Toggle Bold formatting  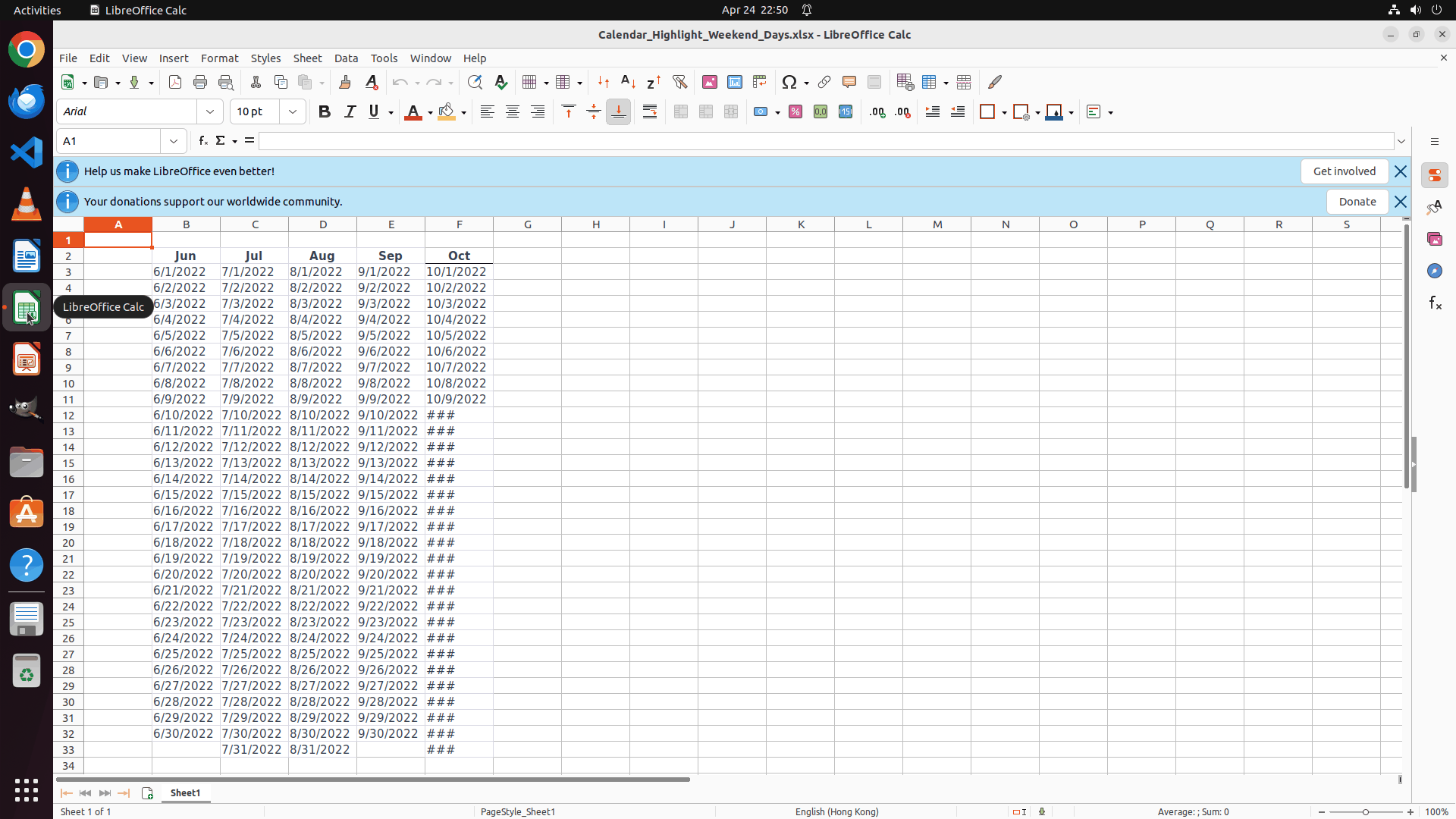pos(325,112)
